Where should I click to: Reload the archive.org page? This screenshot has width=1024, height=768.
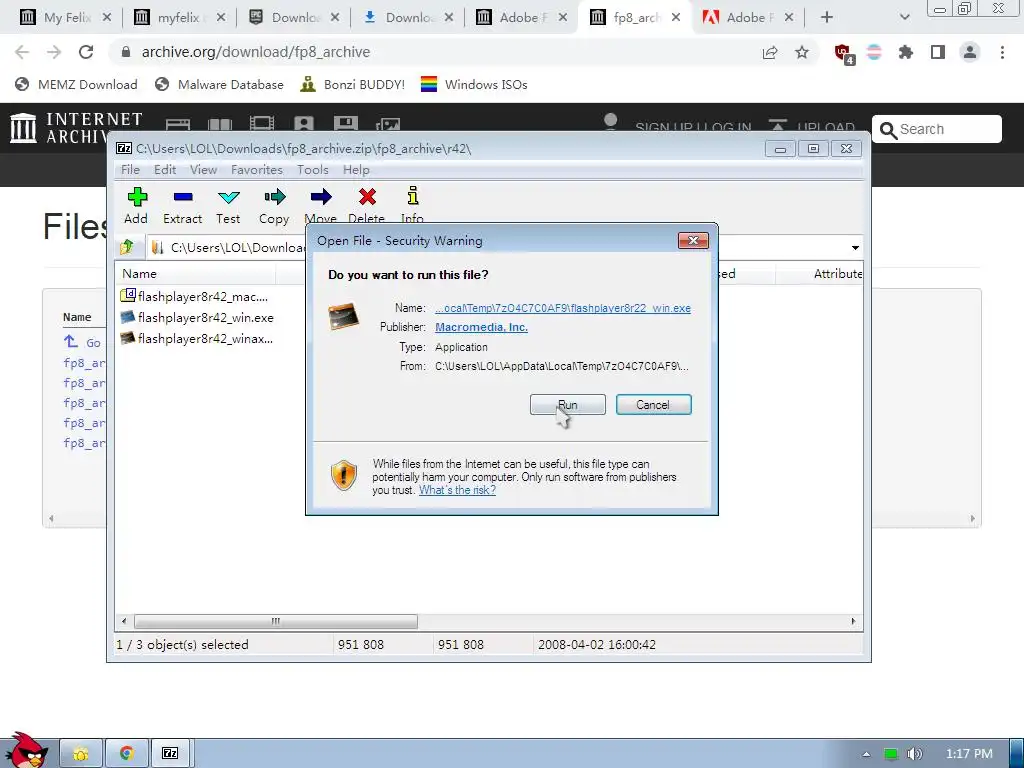click(86, 52)
